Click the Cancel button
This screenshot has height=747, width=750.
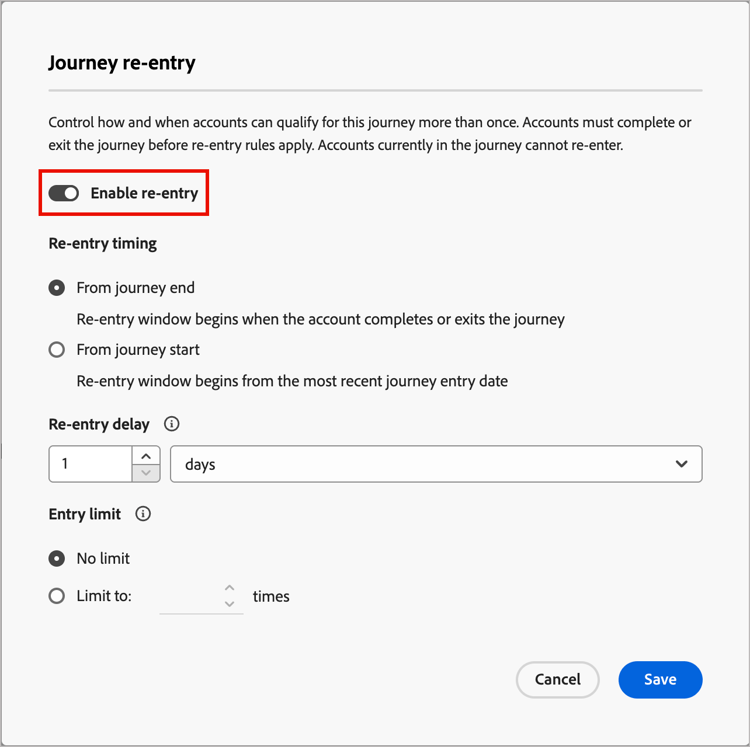(558, 680)
